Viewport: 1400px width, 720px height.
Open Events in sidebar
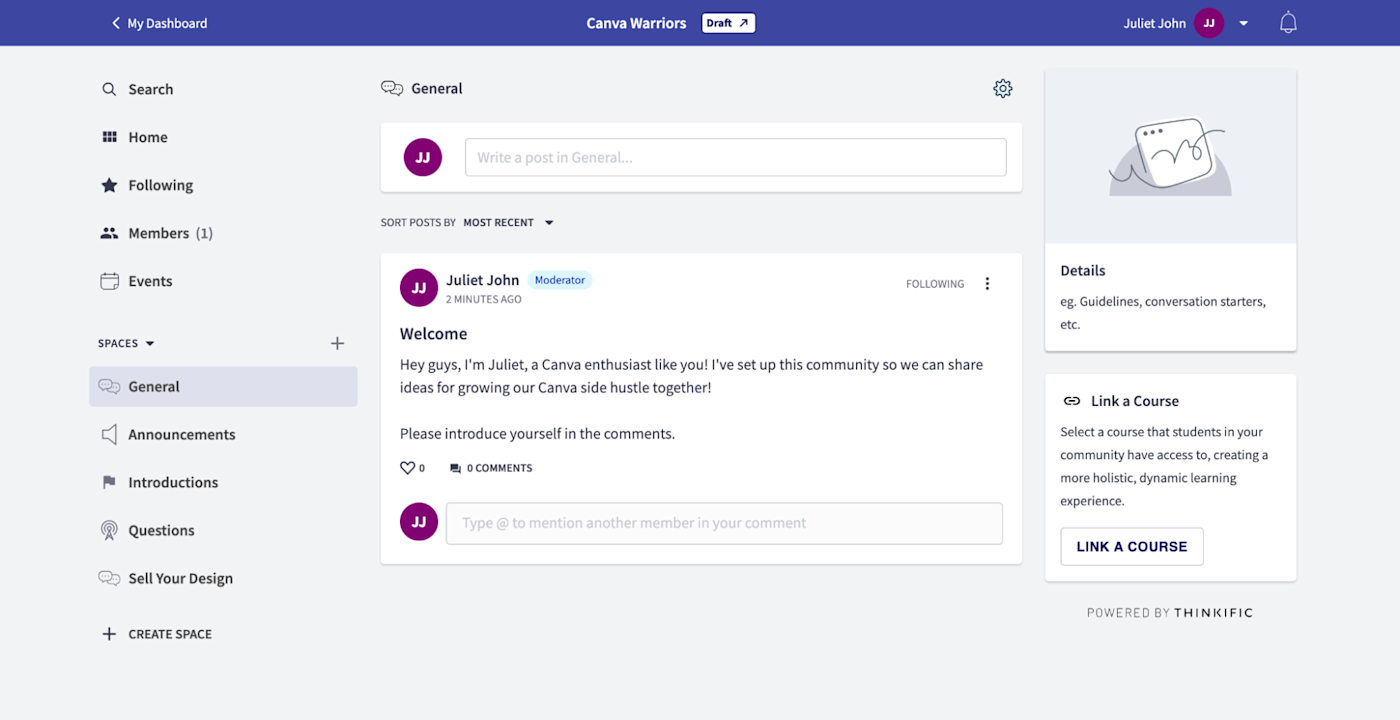pyautogui.click(x=150, y=281)
